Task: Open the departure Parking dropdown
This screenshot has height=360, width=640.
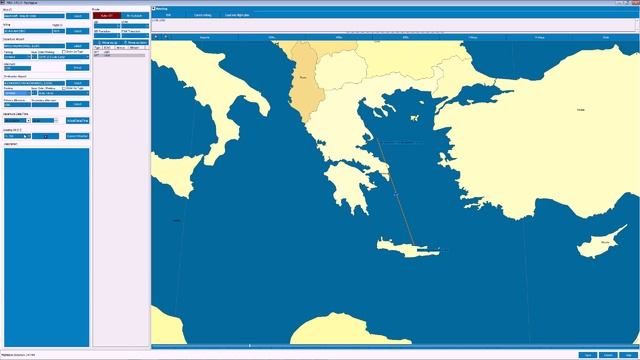Action: click(x=17, y=57)
